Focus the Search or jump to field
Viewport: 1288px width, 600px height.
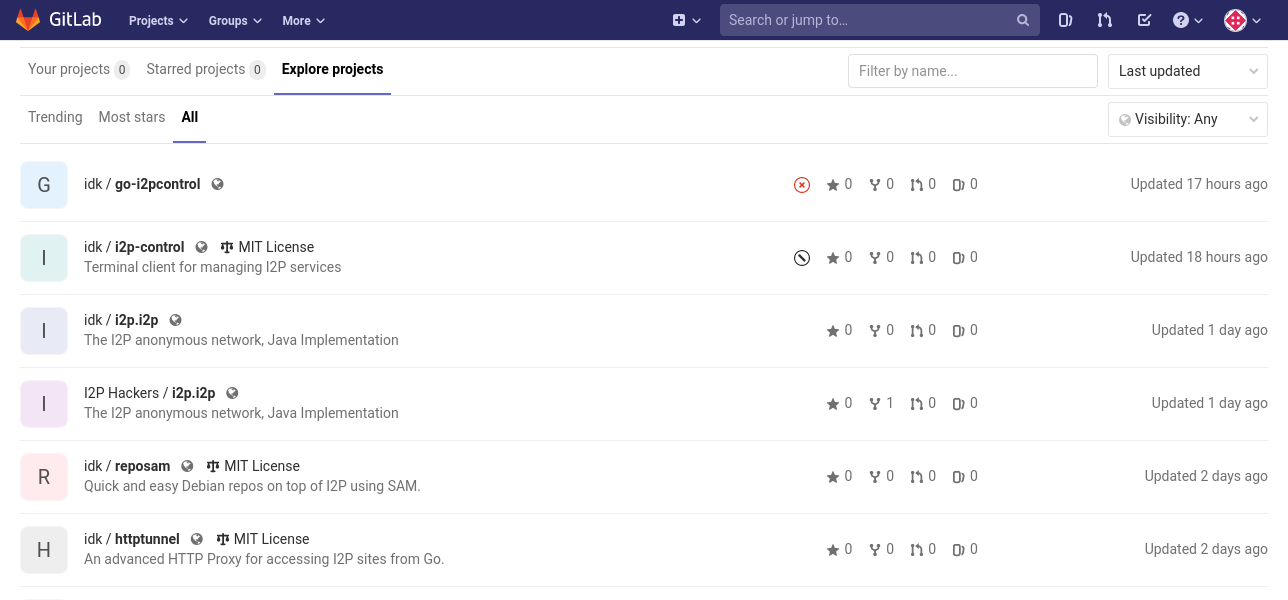click(880, 20)
